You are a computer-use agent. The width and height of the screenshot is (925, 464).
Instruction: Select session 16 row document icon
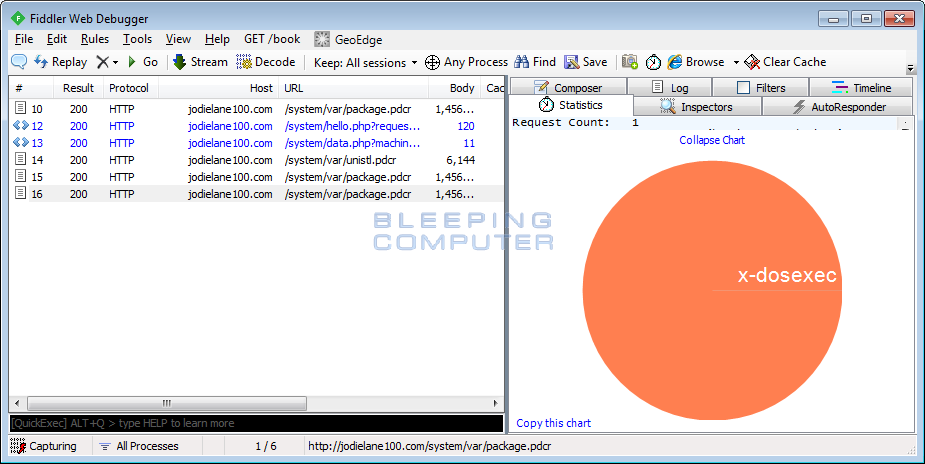point(20,193)
